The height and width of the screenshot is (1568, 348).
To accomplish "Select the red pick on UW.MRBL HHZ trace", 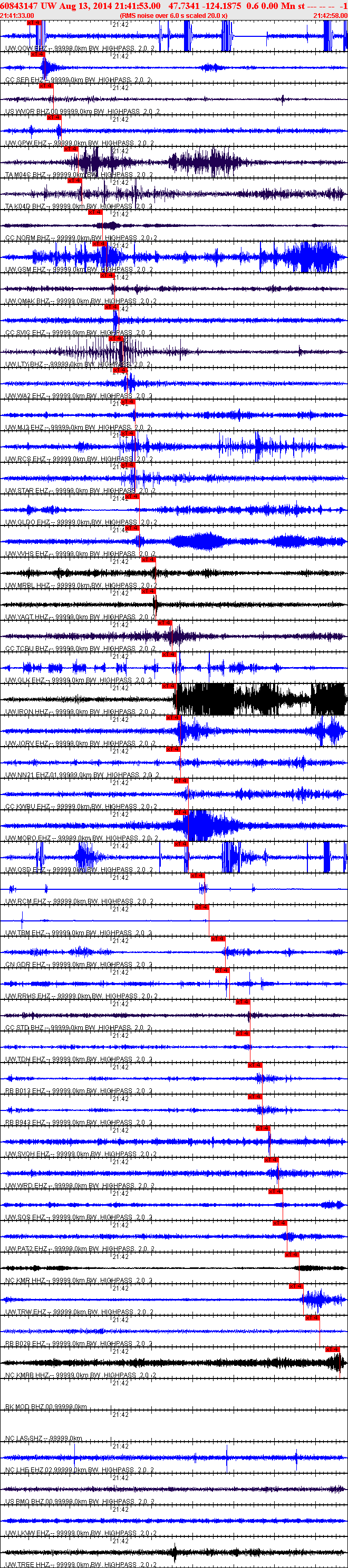I will click(148, 559).
